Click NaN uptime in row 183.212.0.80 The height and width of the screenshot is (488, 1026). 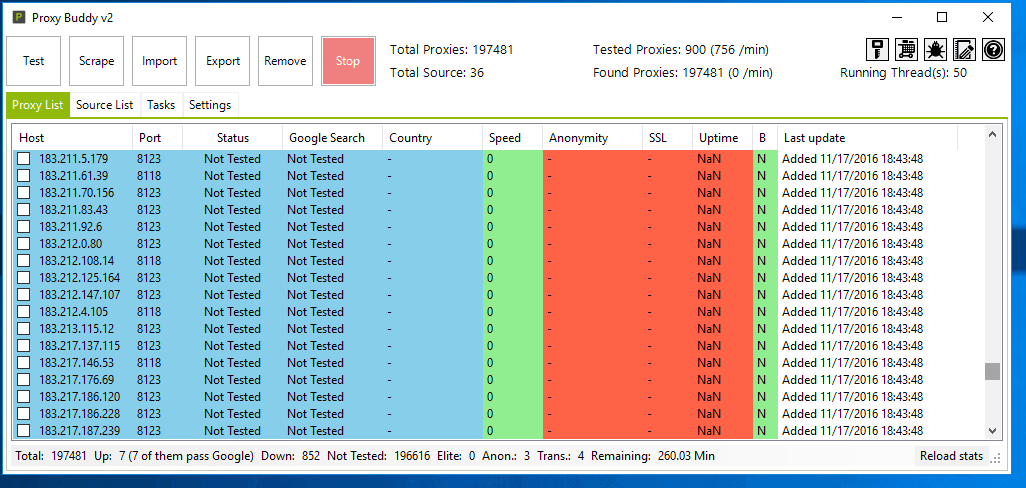coord(709,244)
